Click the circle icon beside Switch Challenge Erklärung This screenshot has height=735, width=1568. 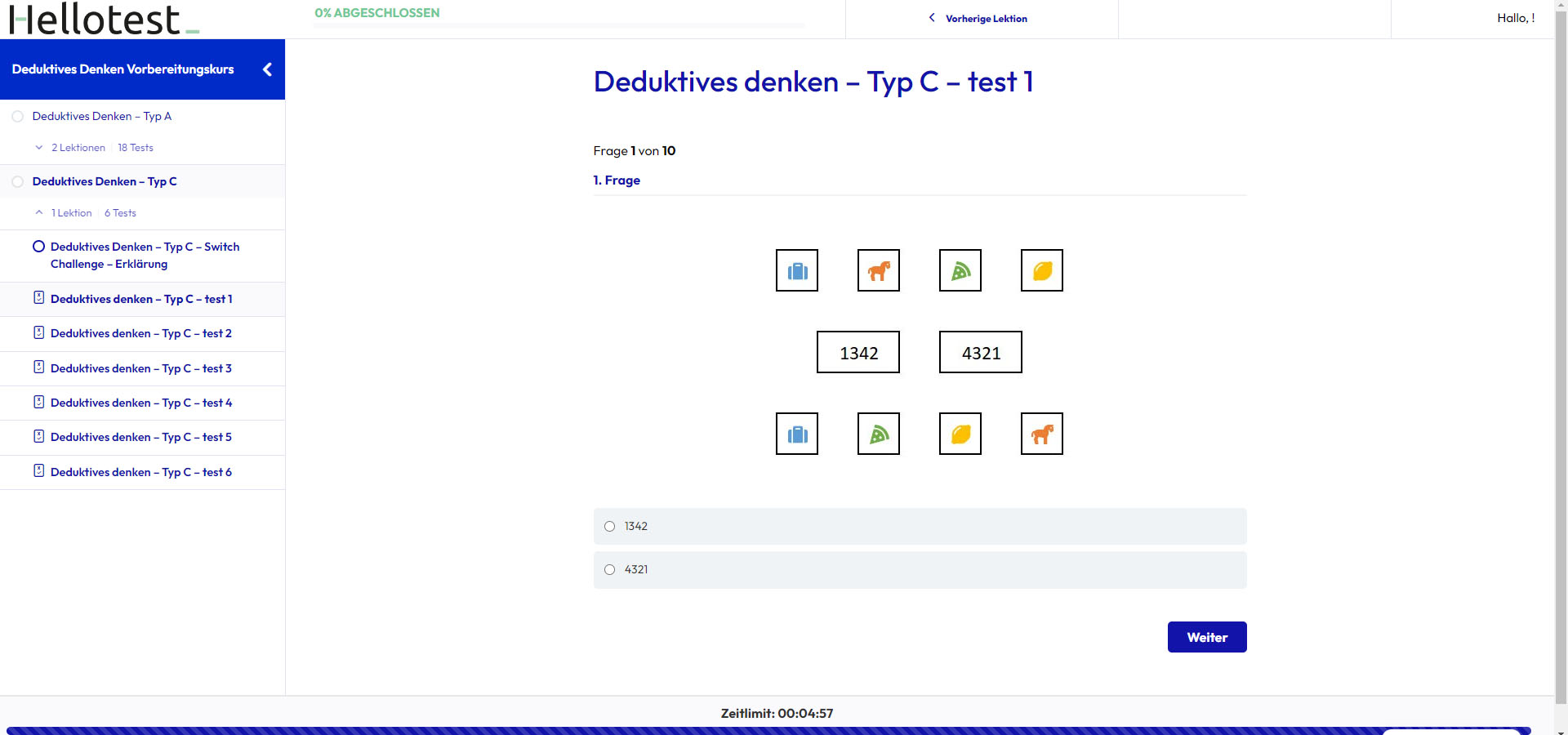38,247
